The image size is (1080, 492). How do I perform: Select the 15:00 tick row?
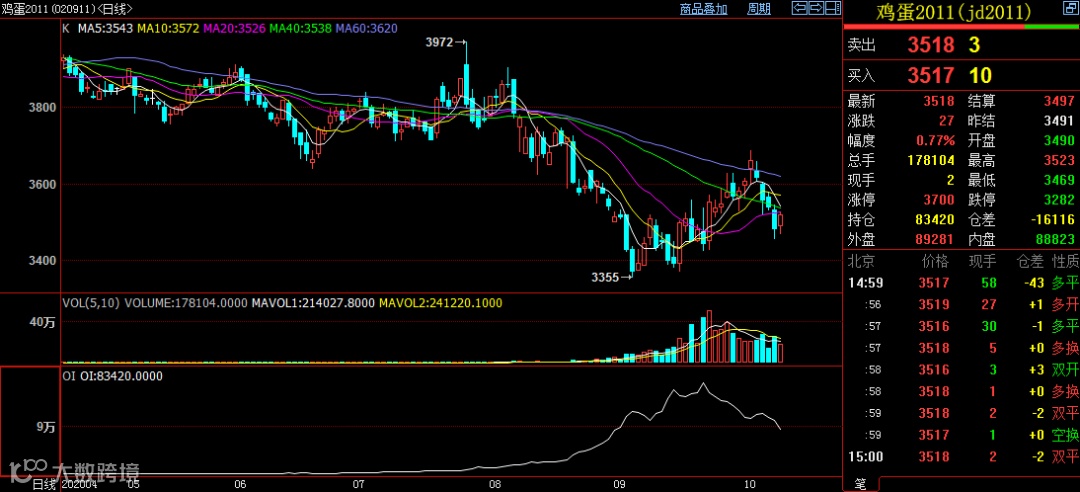[962, 456]
